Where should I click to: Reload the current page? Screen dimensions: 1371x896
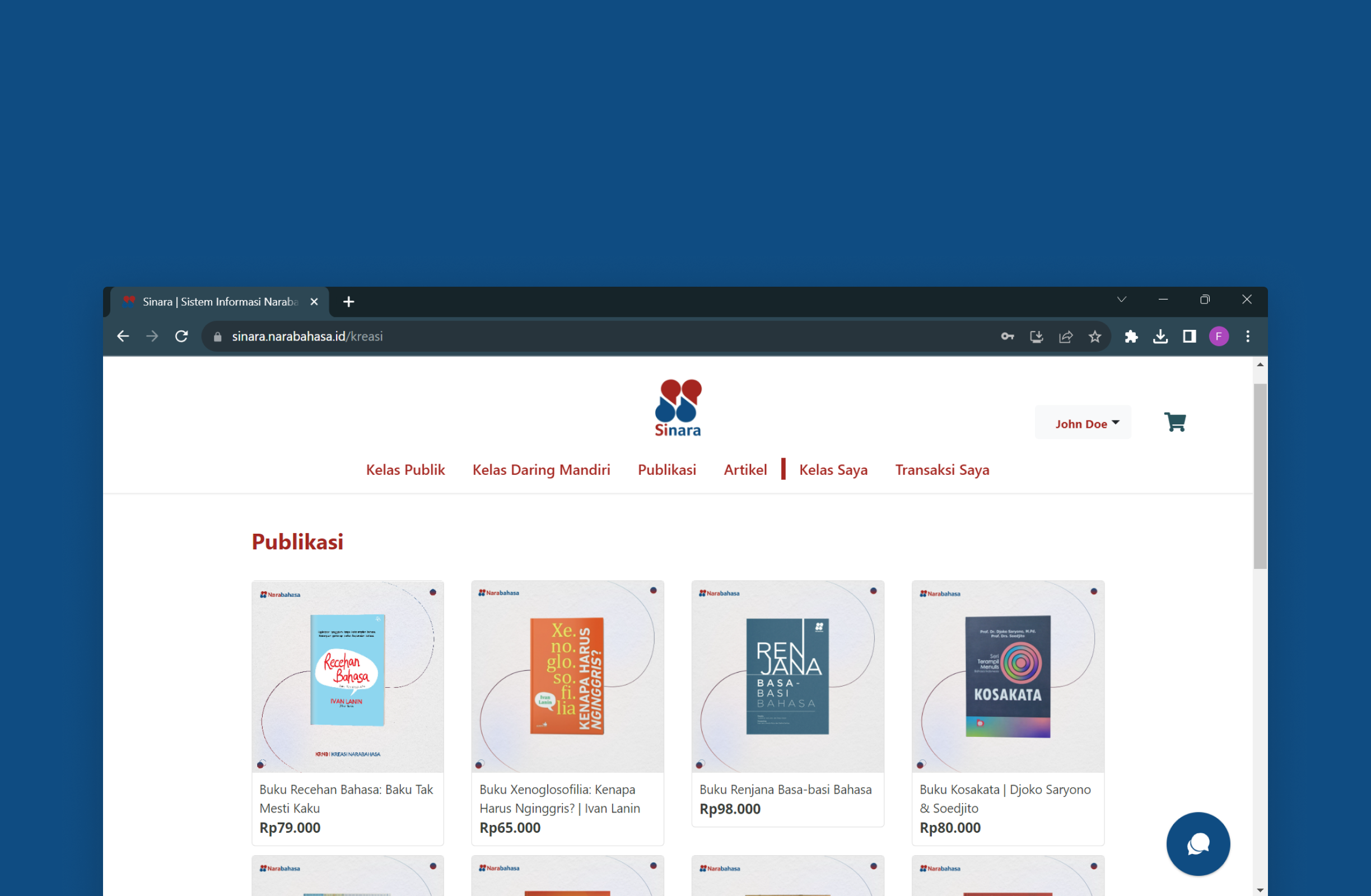pyautogui.click(x=181, y=337)
